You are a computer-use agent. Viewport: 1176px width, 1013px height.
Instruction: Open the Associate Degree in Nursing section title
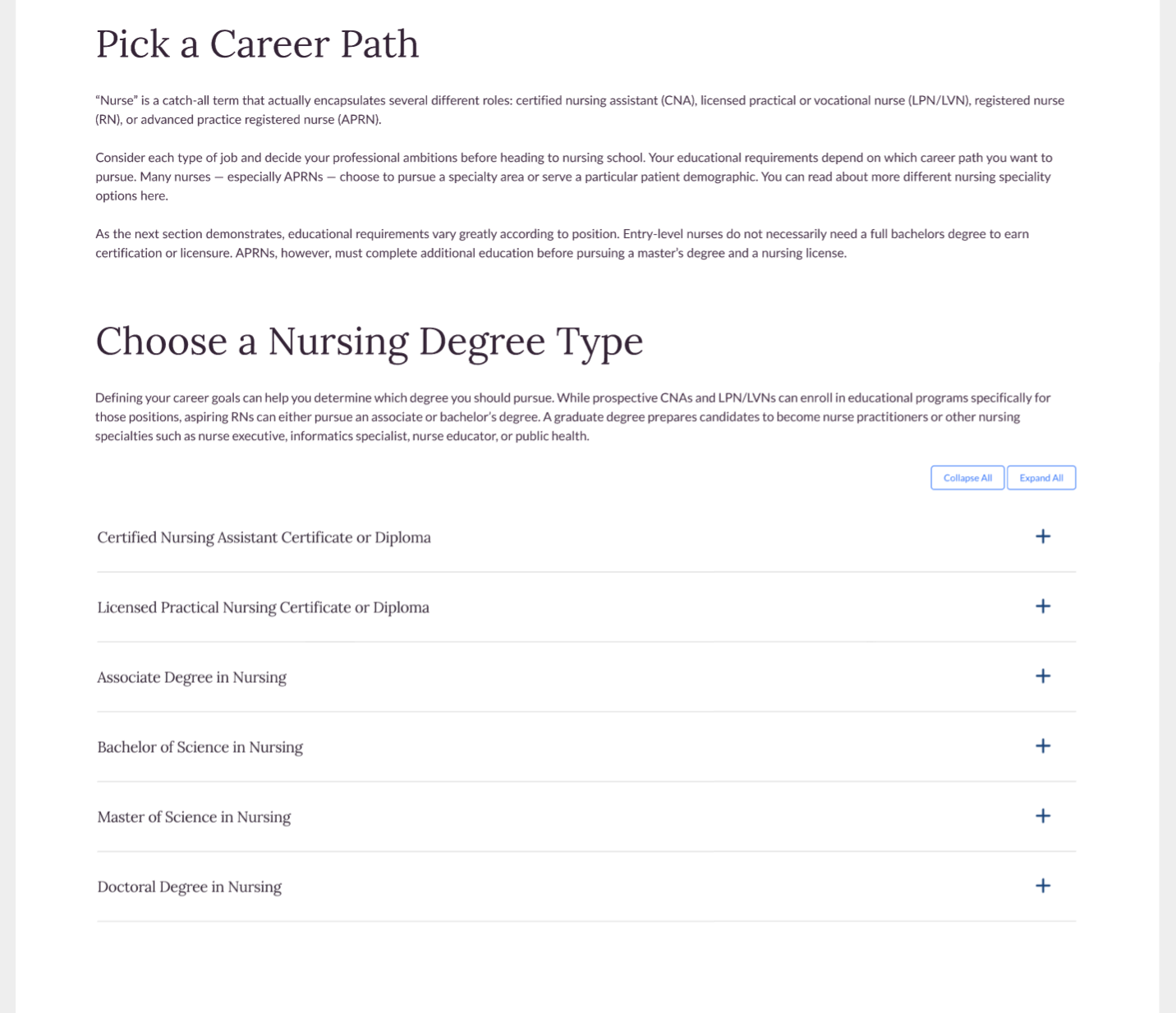tap(191, 677)
